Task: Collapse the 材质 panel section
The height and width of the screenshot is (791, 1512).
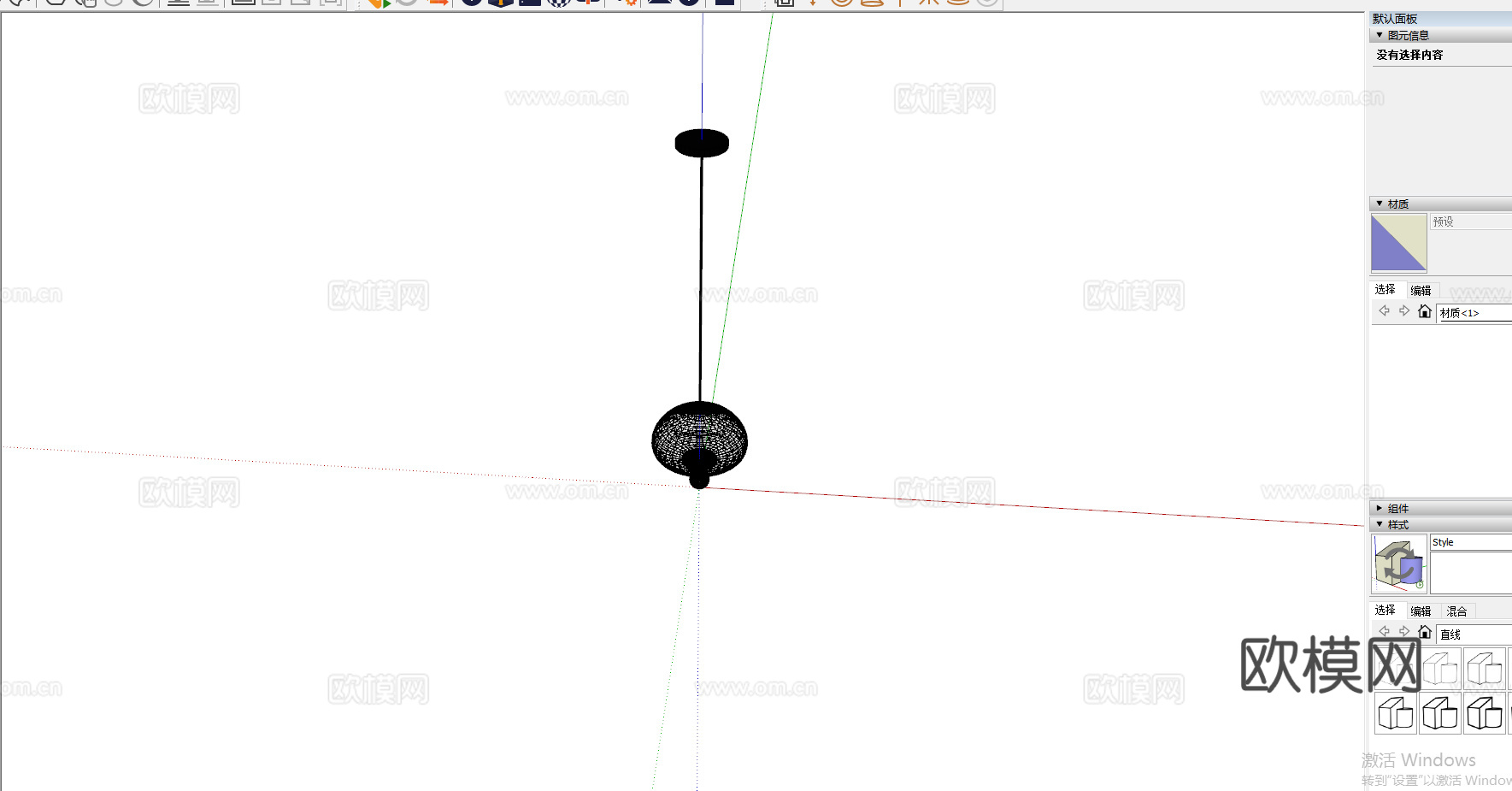Action: [1380, 204]
